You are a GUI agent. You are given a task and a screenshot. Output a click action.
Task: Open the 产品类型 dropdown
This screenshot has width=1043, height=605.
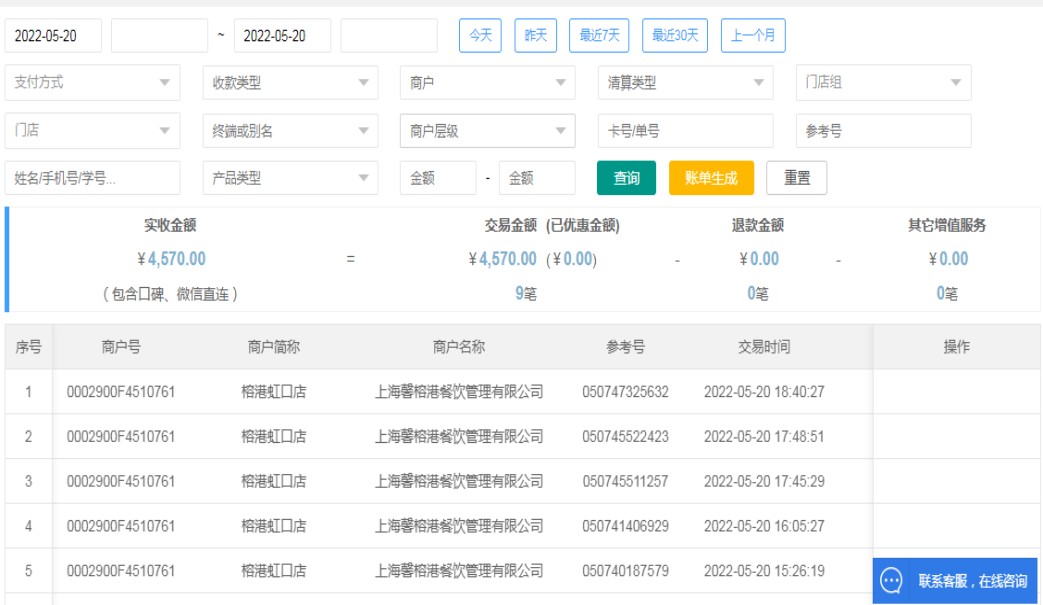(x=290, y=178)
